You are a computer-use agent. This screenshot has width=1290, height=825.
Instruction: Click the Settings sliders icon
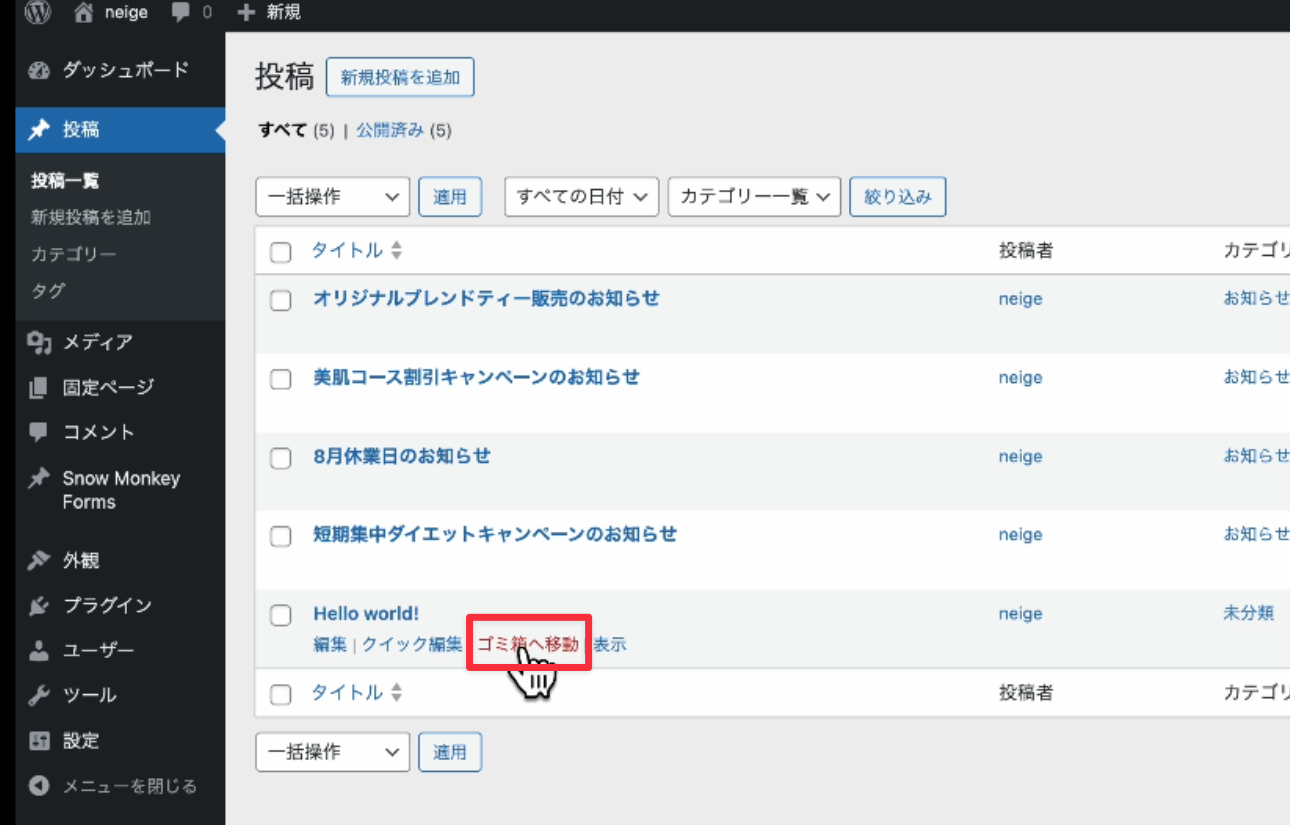tap(39, 741)
